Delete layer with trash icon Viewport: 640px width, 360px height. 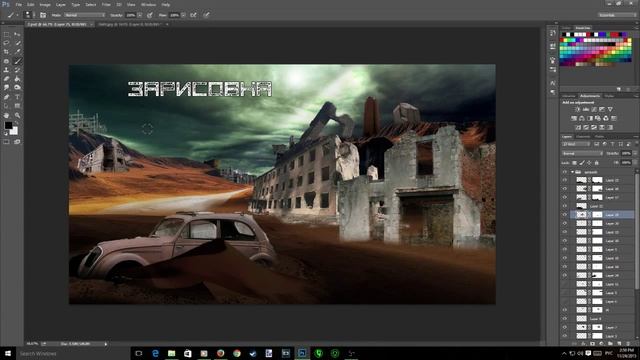[x=628, y=344]
